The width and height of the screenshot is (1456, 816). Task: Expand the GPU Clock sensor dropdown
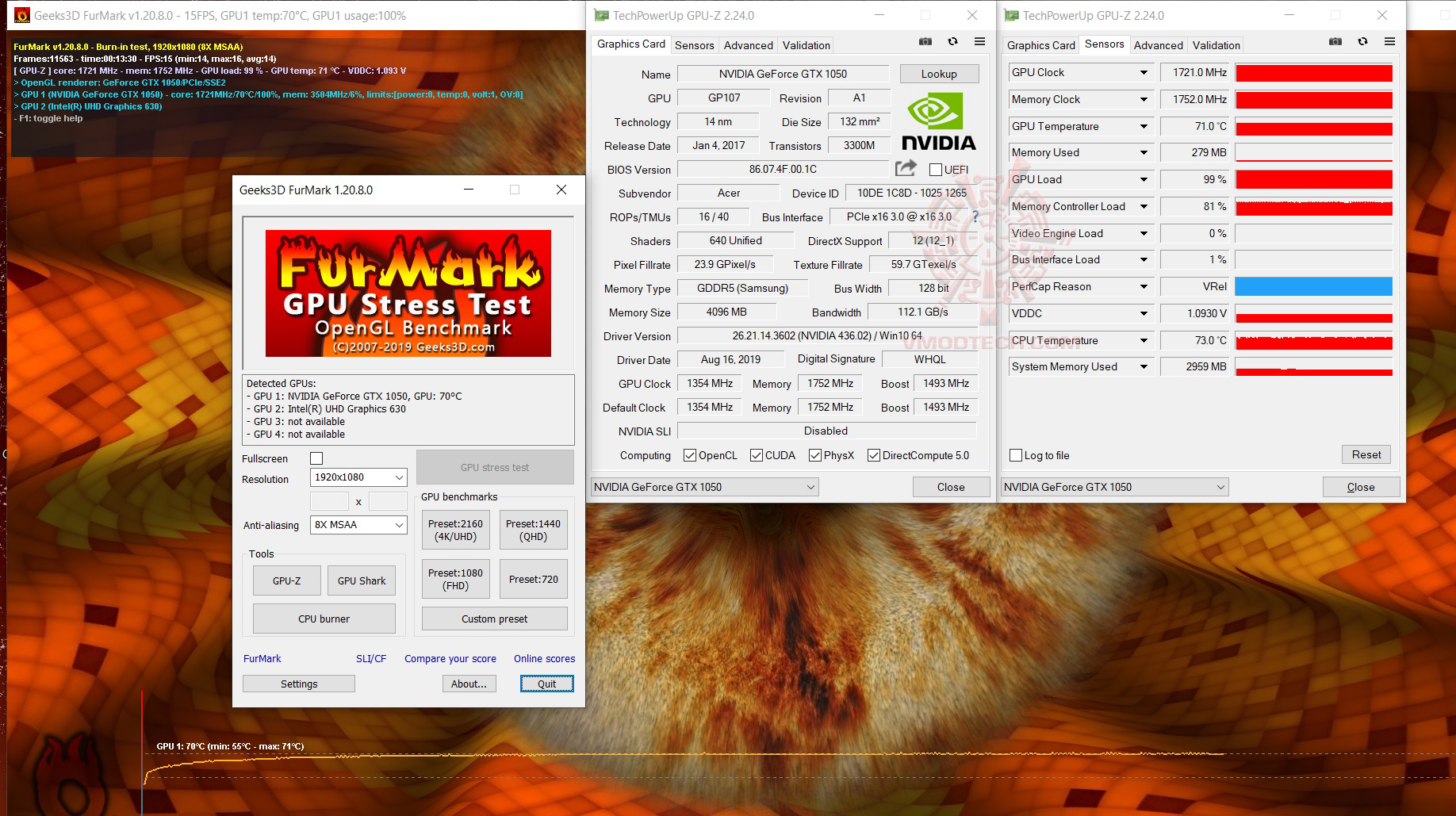point(1144,72)
